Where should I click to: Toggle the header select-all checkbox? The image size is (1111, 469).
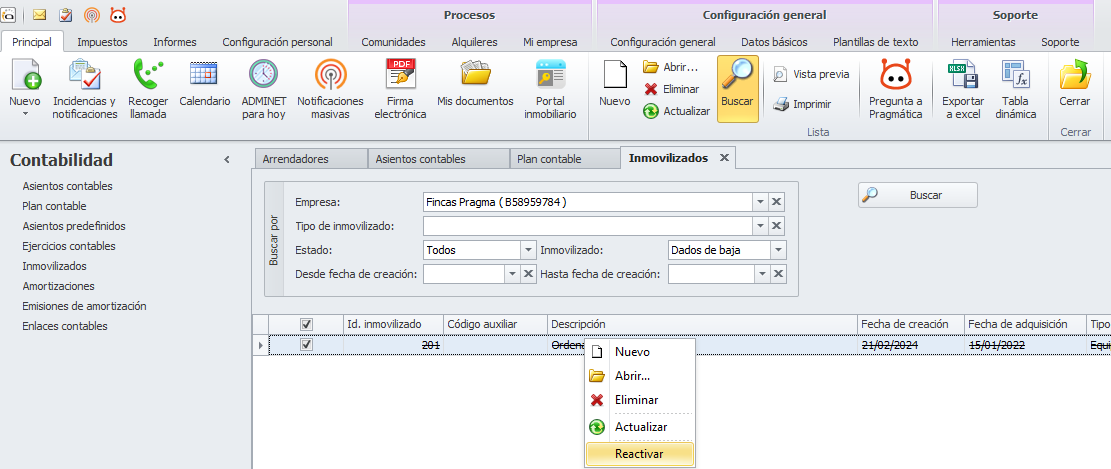[x=307, y=324]
